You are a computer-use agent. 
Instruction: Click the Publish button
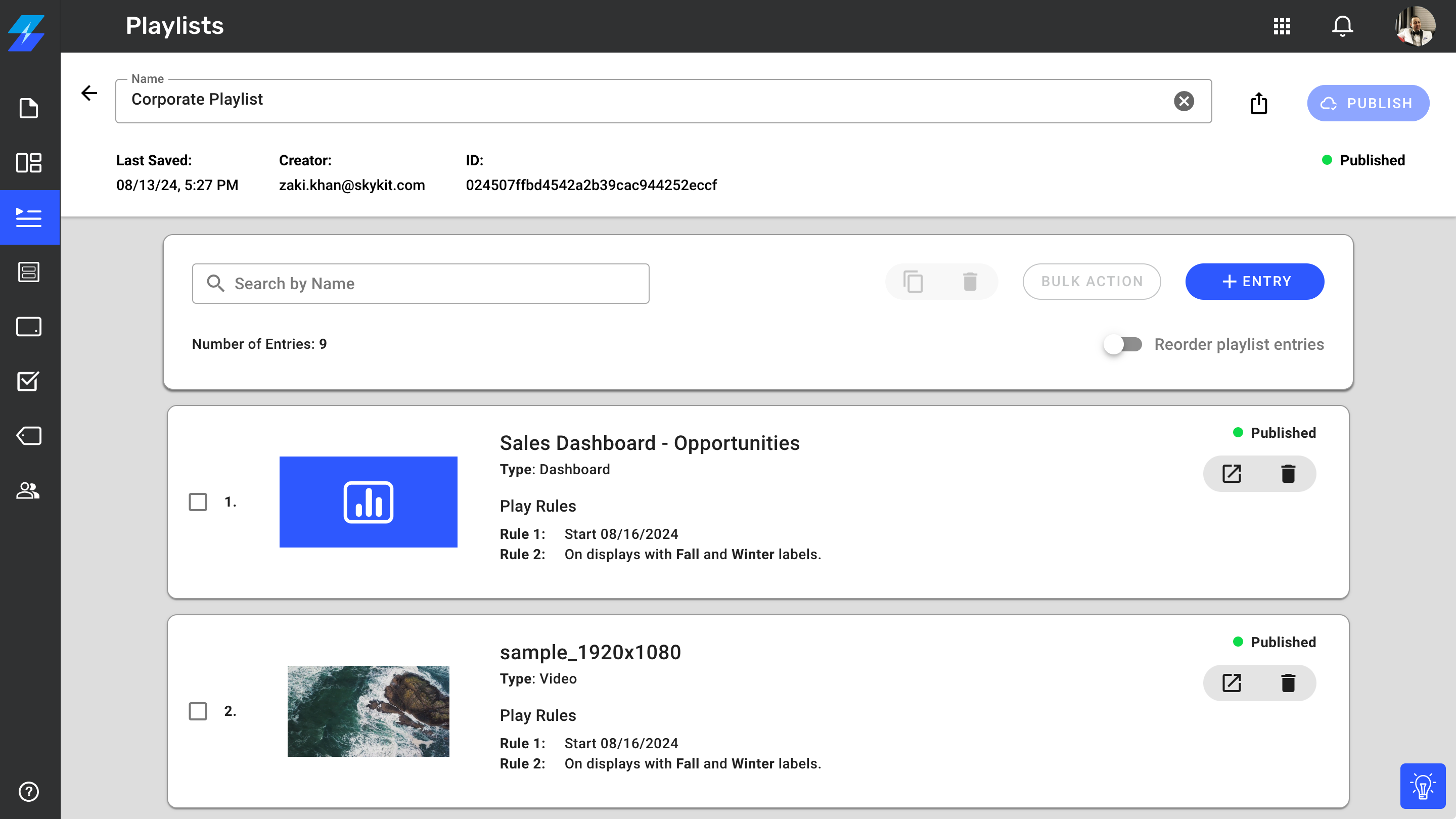pyautogui.click(x=1369, y=103)
